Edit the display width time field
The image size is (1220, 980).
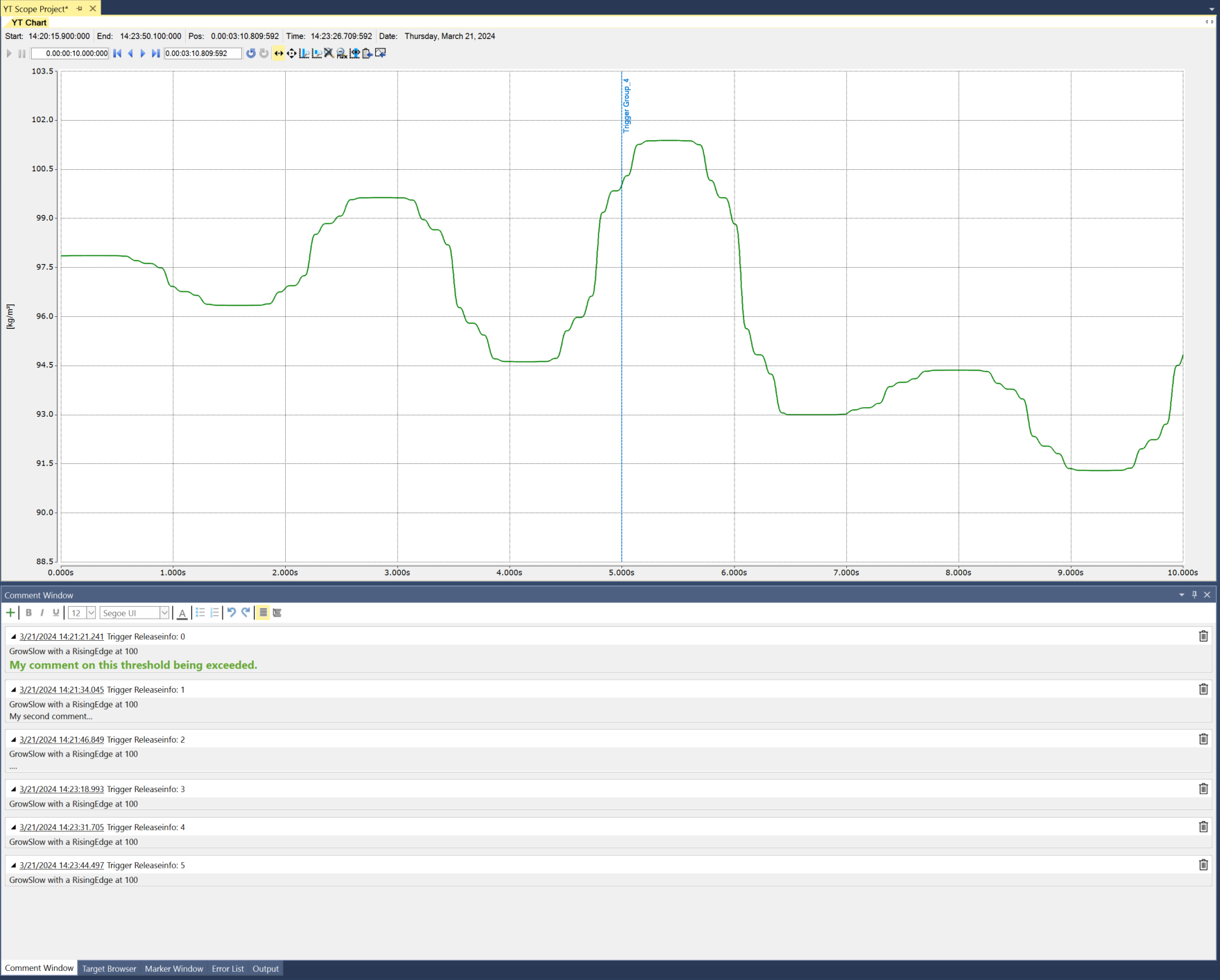pos(70,53)
